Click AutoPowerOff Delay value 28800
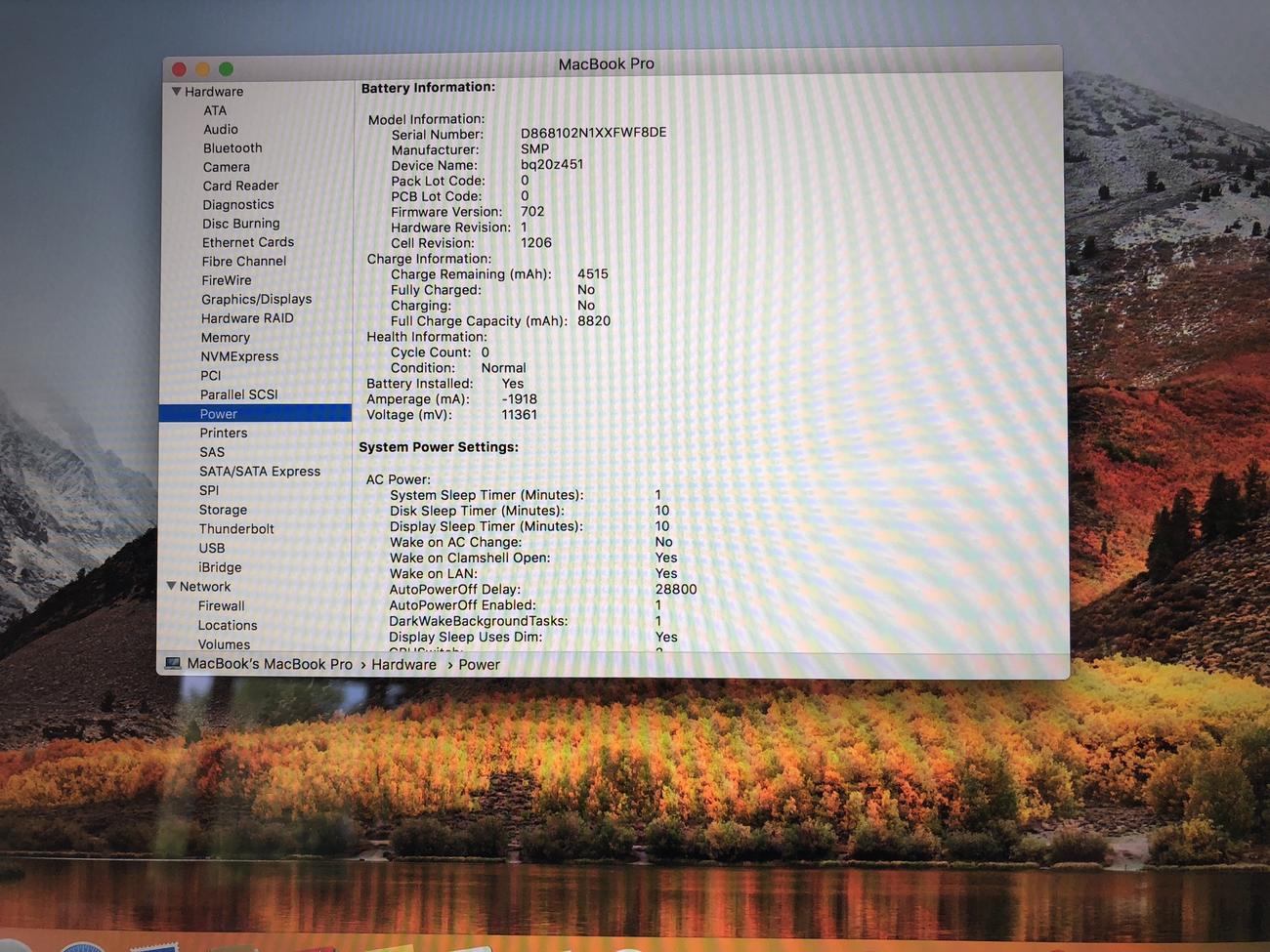1270x952 pixels. pyautogui.click(x=676, y=590)
